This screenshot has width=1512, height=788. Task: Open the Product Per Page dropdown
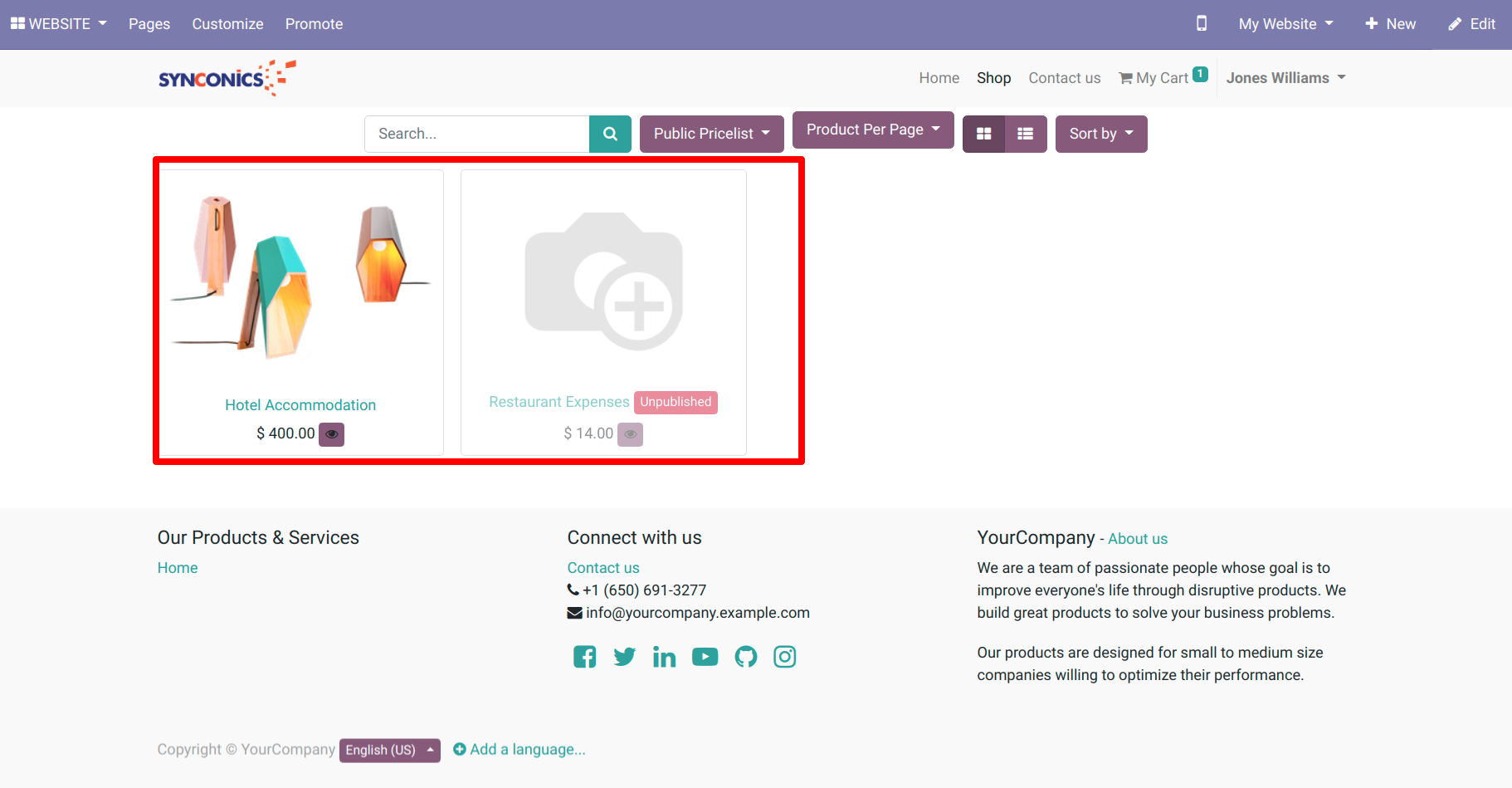tap(872, 130)
